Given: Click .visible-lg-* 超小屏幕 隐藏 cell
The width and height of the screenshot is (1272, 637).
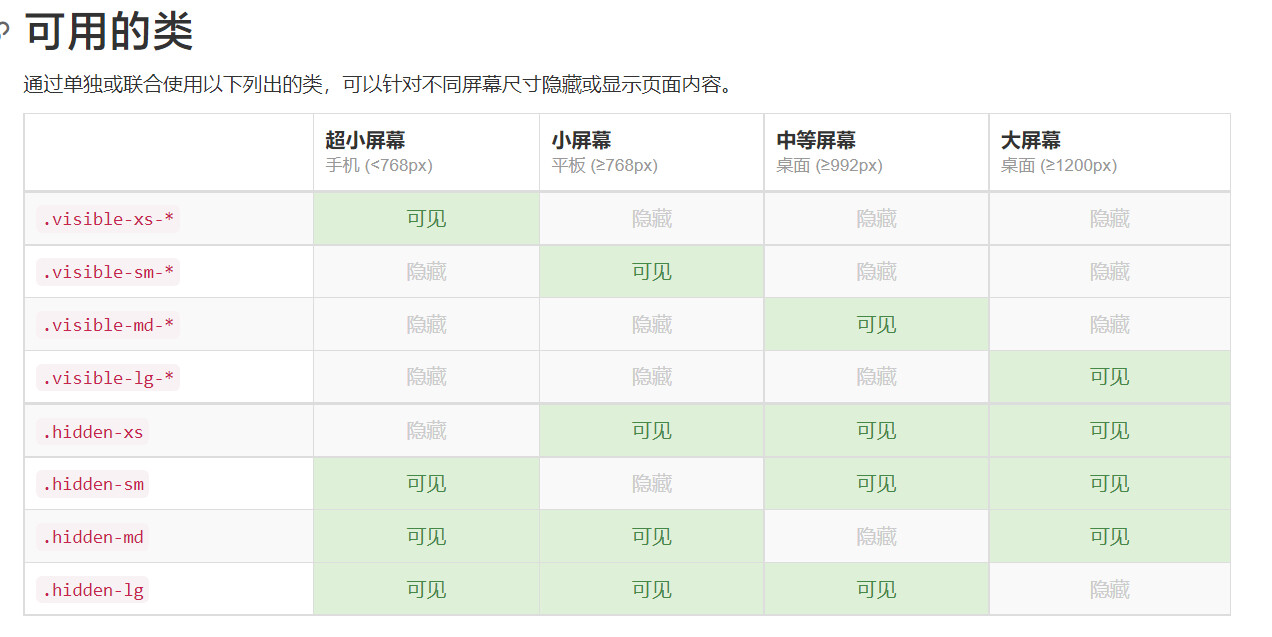Looking at the screenshot, I should (426, 377).
